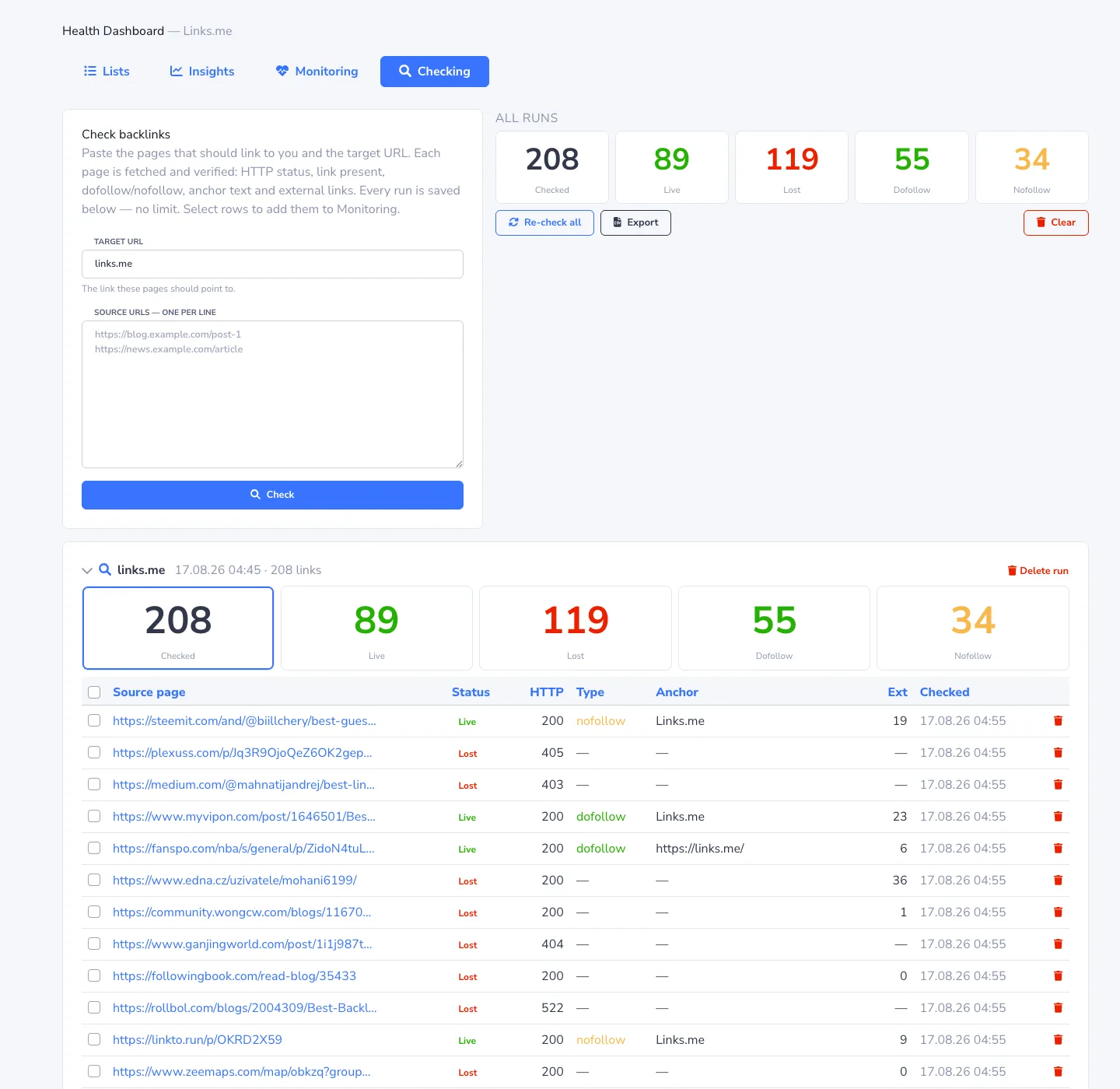
Task: Delete the myvipon.com row via its trash icon
Action: click(1058, 817)
